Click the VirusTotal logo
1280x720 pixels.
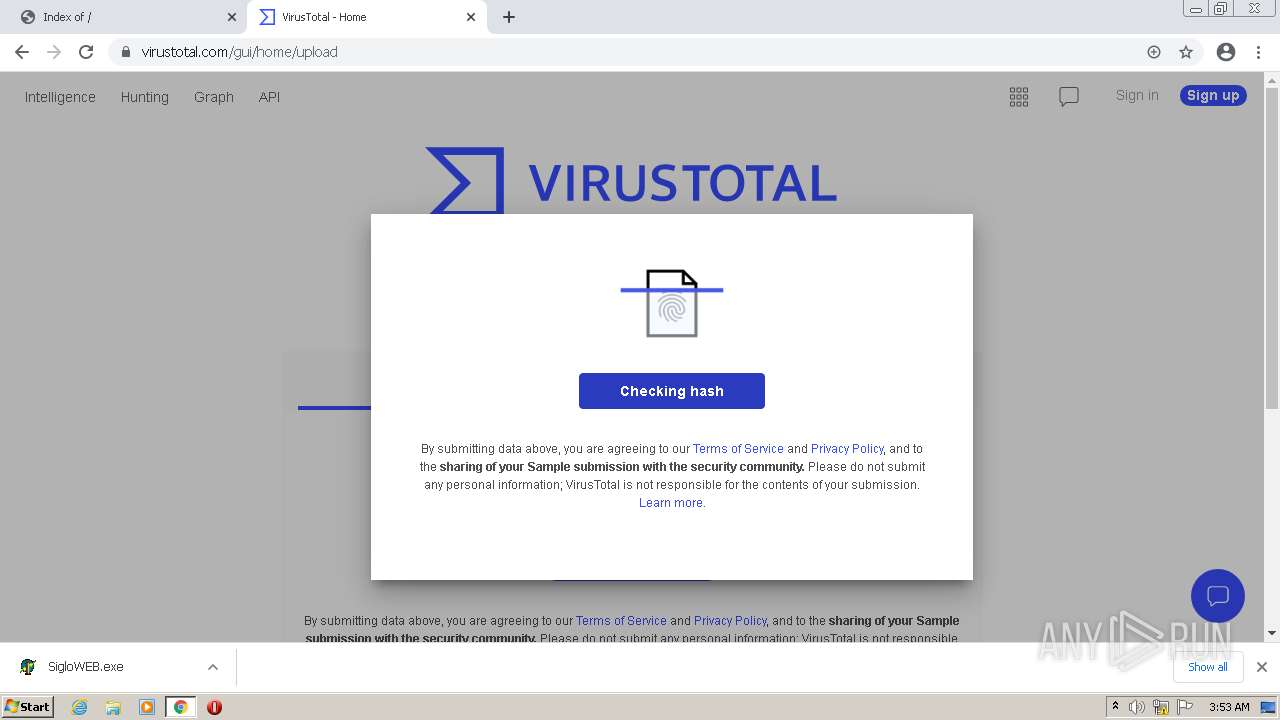point(631,180)
